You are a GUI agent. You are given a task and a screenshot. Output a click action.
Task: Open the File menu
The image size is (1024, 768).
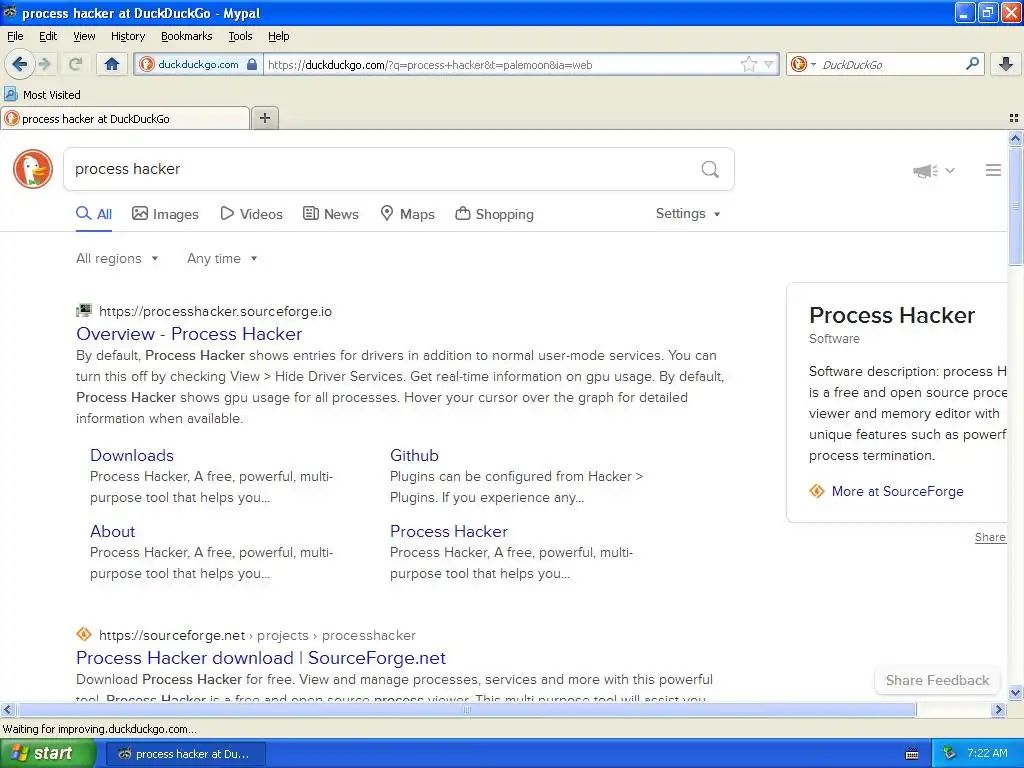point(15,36)
